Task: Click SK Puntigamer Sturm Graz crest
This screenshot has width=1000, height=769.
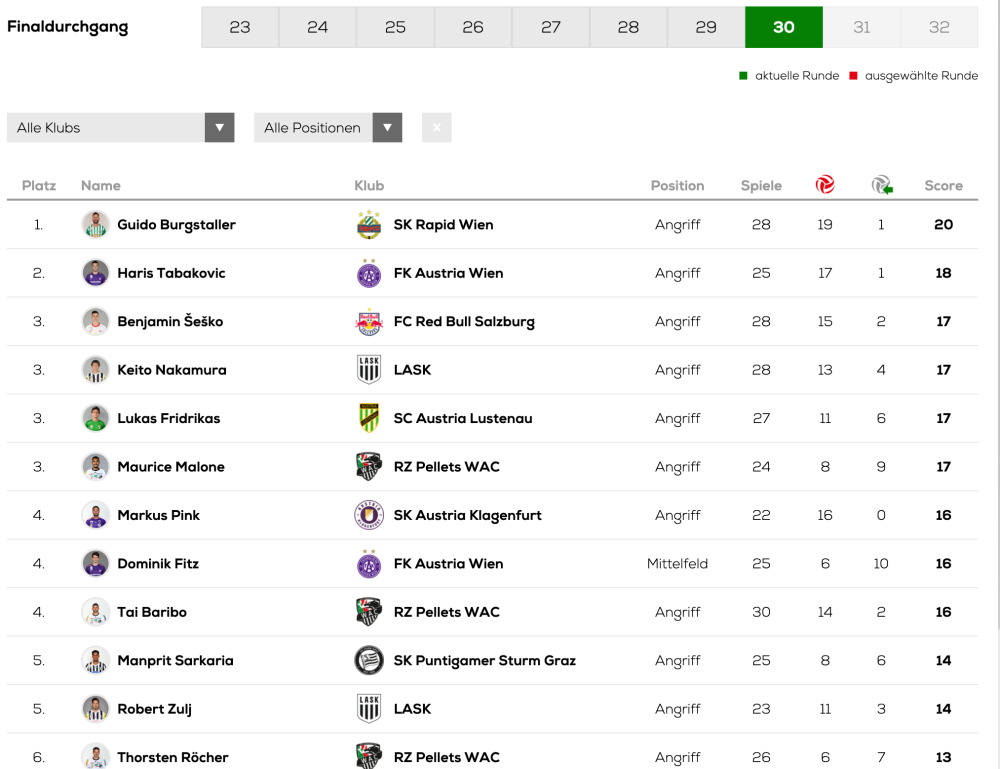Action: click(x=369, y=660)
